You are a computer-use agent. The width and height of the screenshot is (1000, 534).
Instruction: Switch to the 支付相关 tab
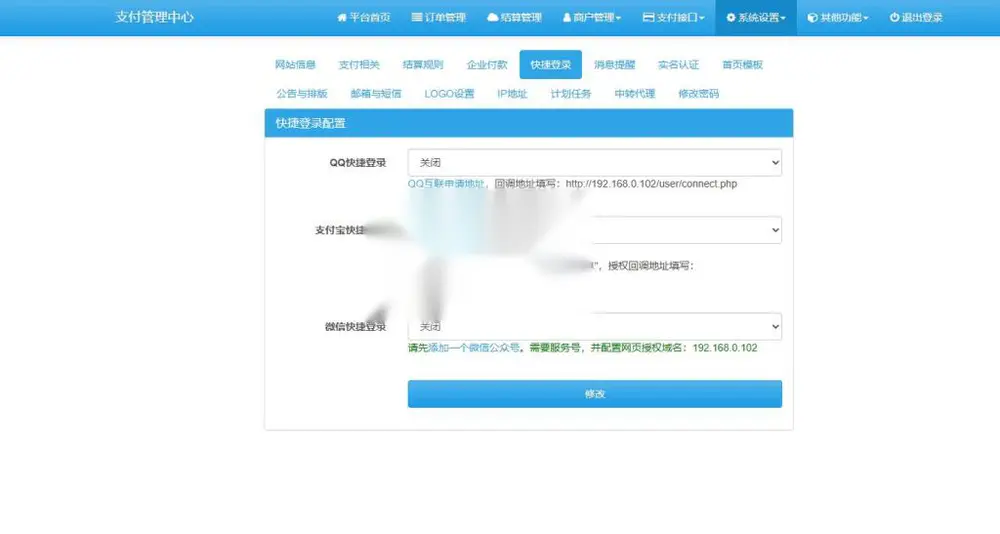pyautogui.click(x=359, y=64)
